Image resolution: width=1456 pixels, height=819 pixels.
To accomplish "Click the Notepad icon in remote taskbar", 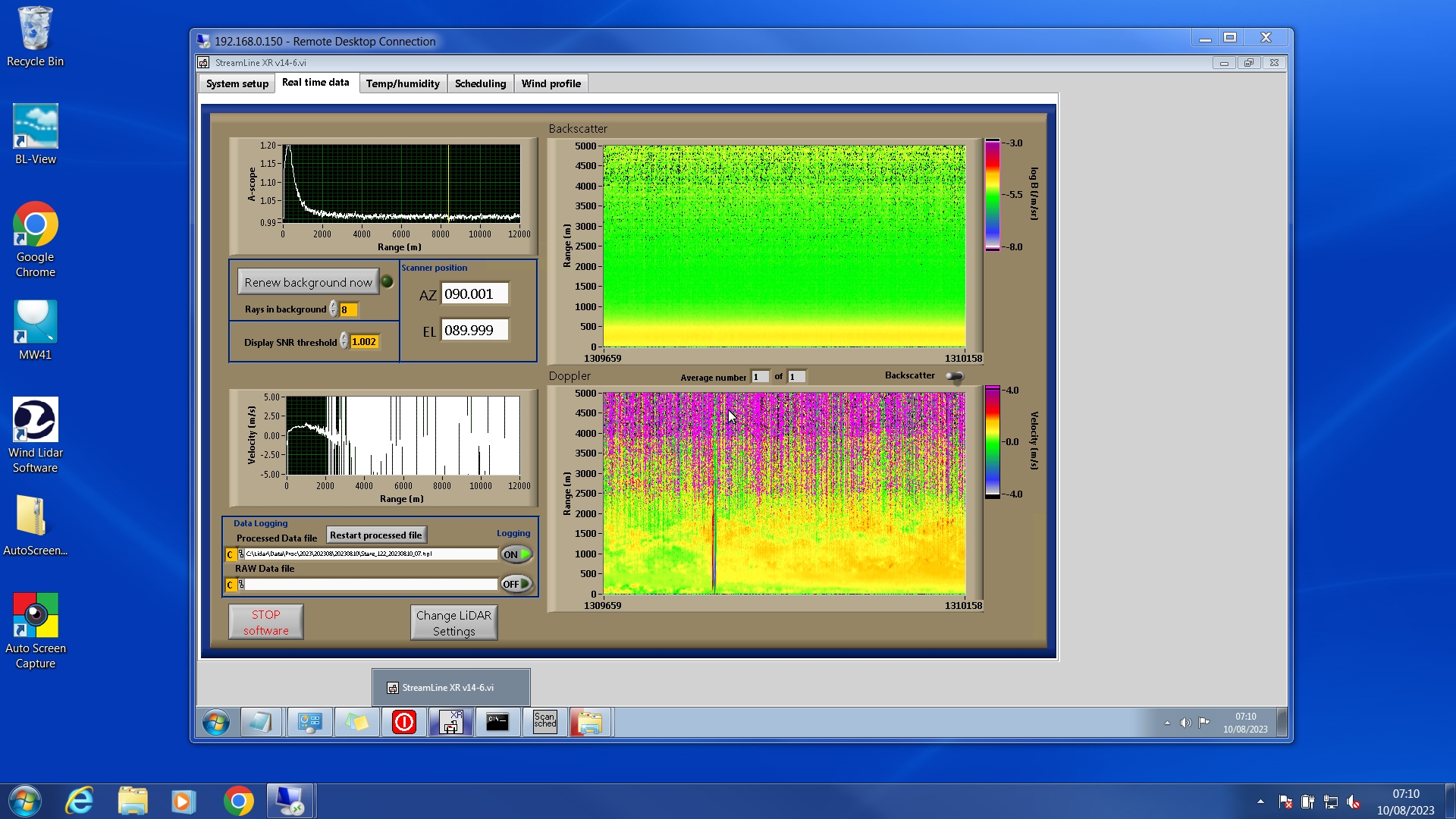I will coord(261,722).
